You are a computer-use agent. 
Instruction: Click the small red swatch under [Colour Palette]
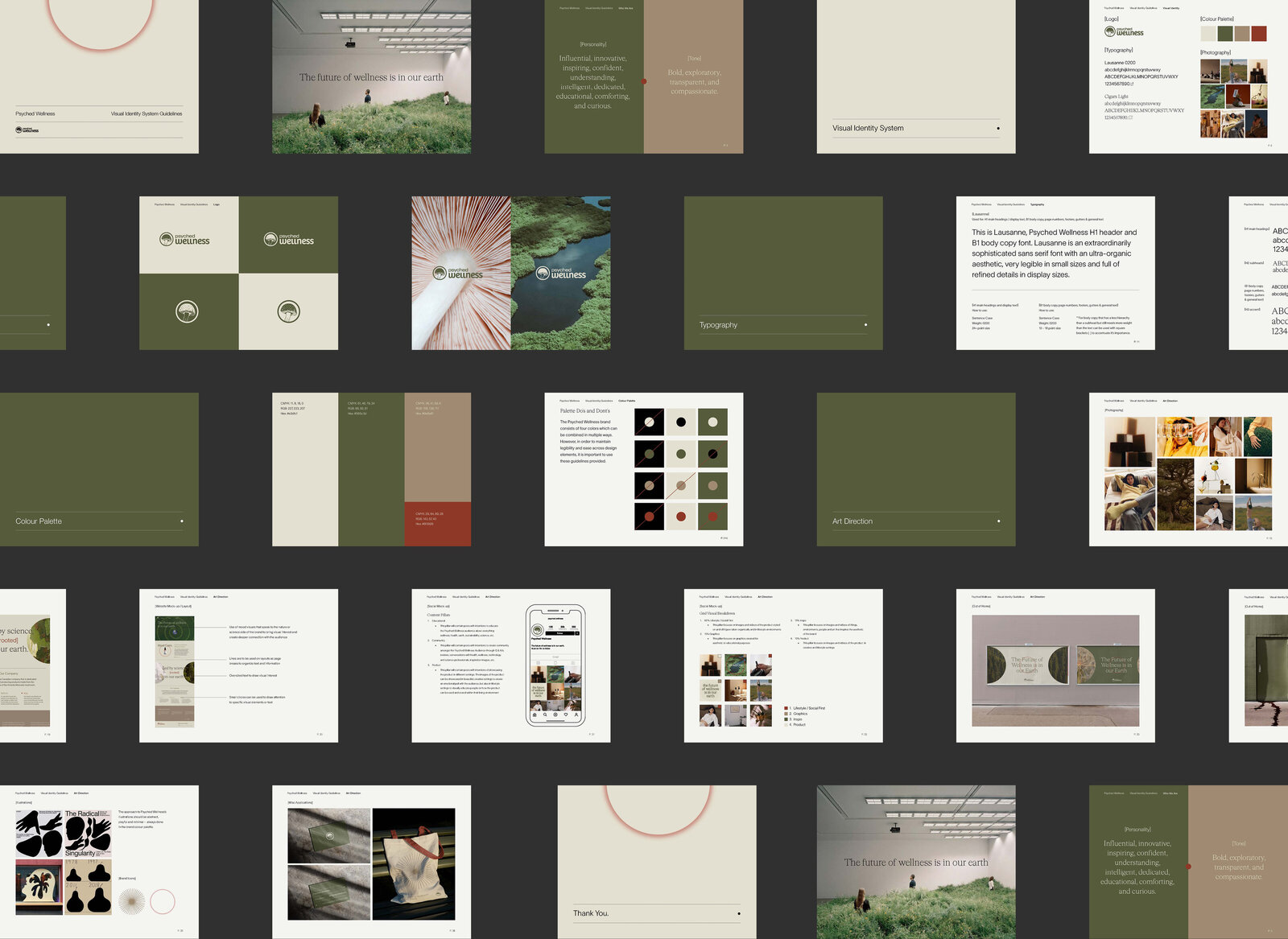(1259, 33)
